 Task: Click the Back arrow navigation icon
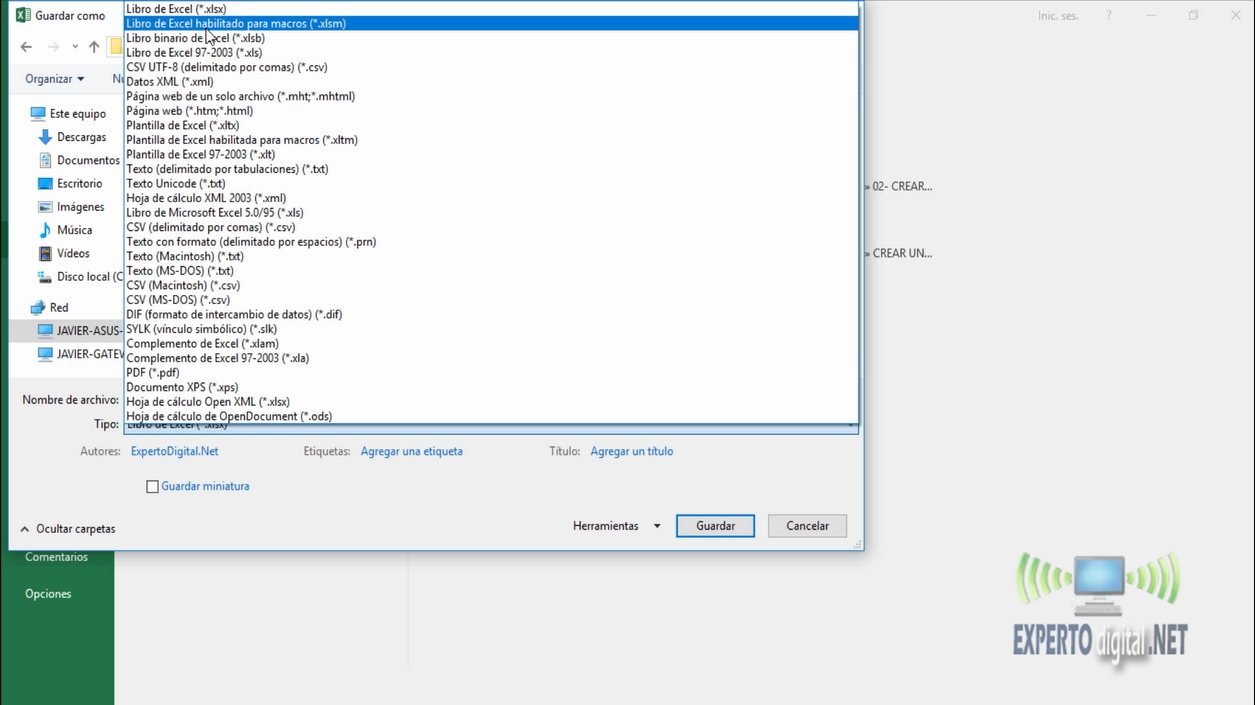click(x=26, y=47)
